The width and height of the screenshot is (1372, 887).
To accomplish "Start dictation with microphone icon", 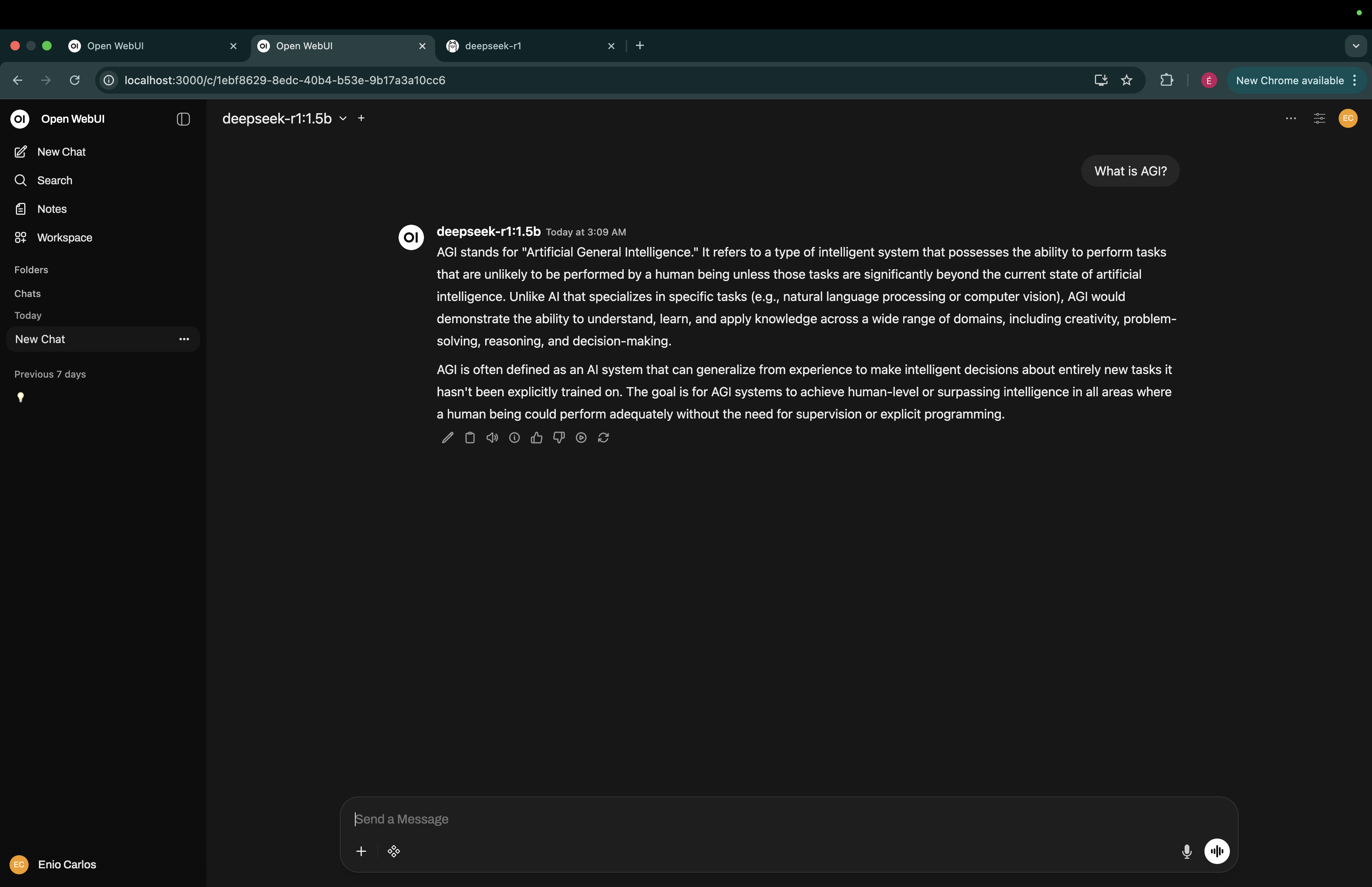I will point(1187,851).
